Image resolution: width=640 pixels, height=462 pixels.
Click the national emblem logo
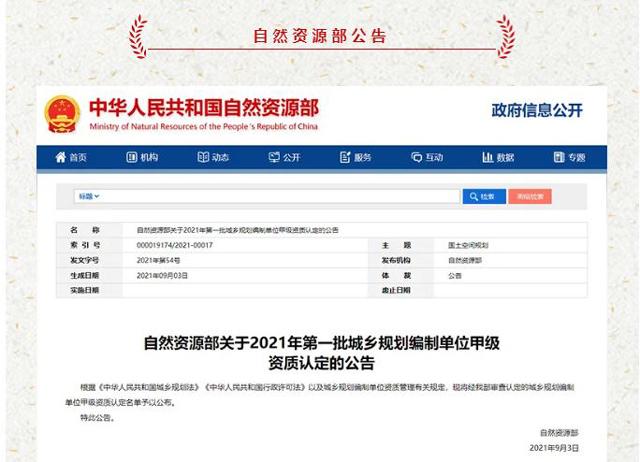[62, 114]
